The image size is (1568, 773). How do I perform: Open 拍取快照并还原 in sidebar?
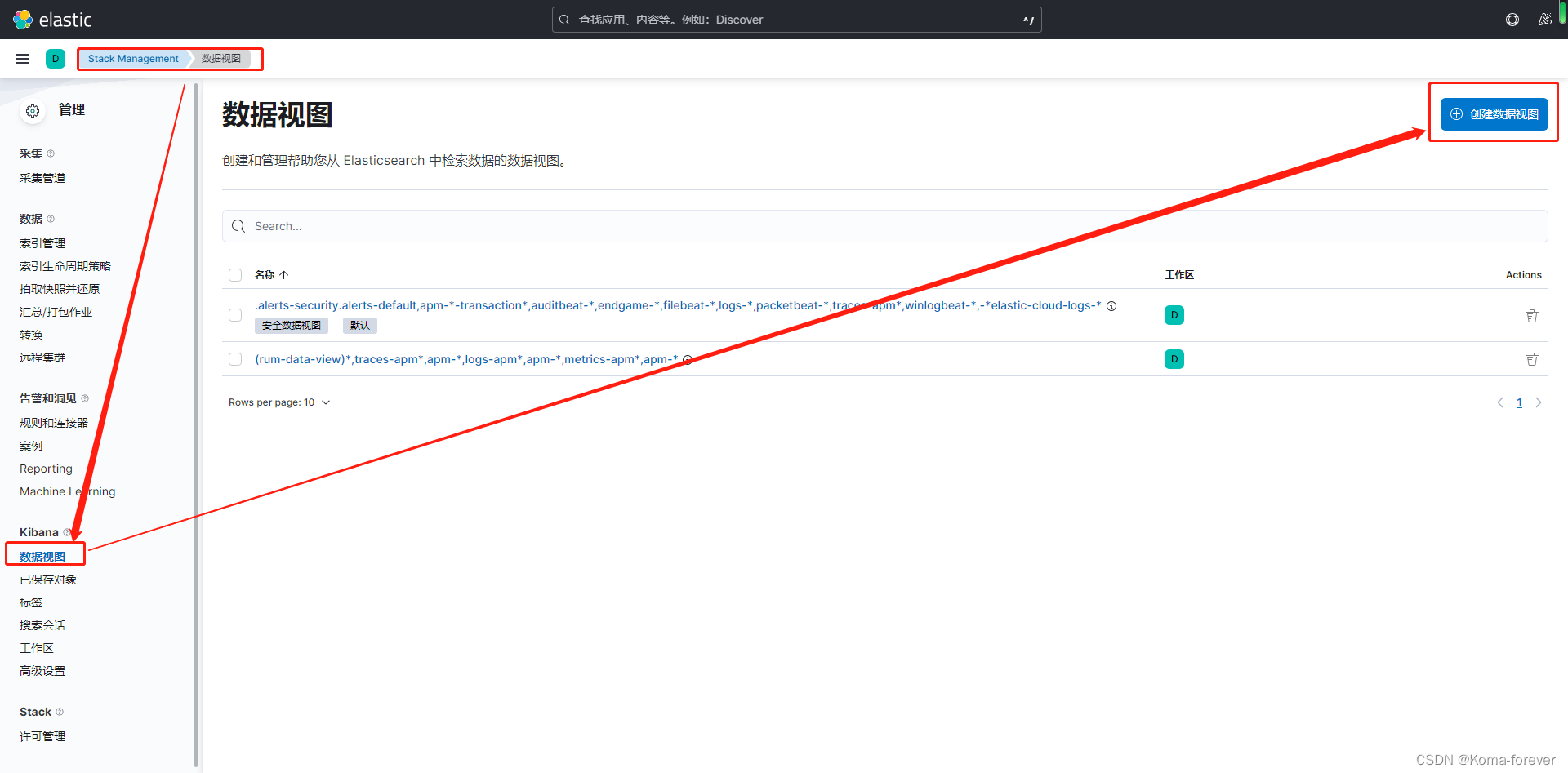click(x=60, y=289)
